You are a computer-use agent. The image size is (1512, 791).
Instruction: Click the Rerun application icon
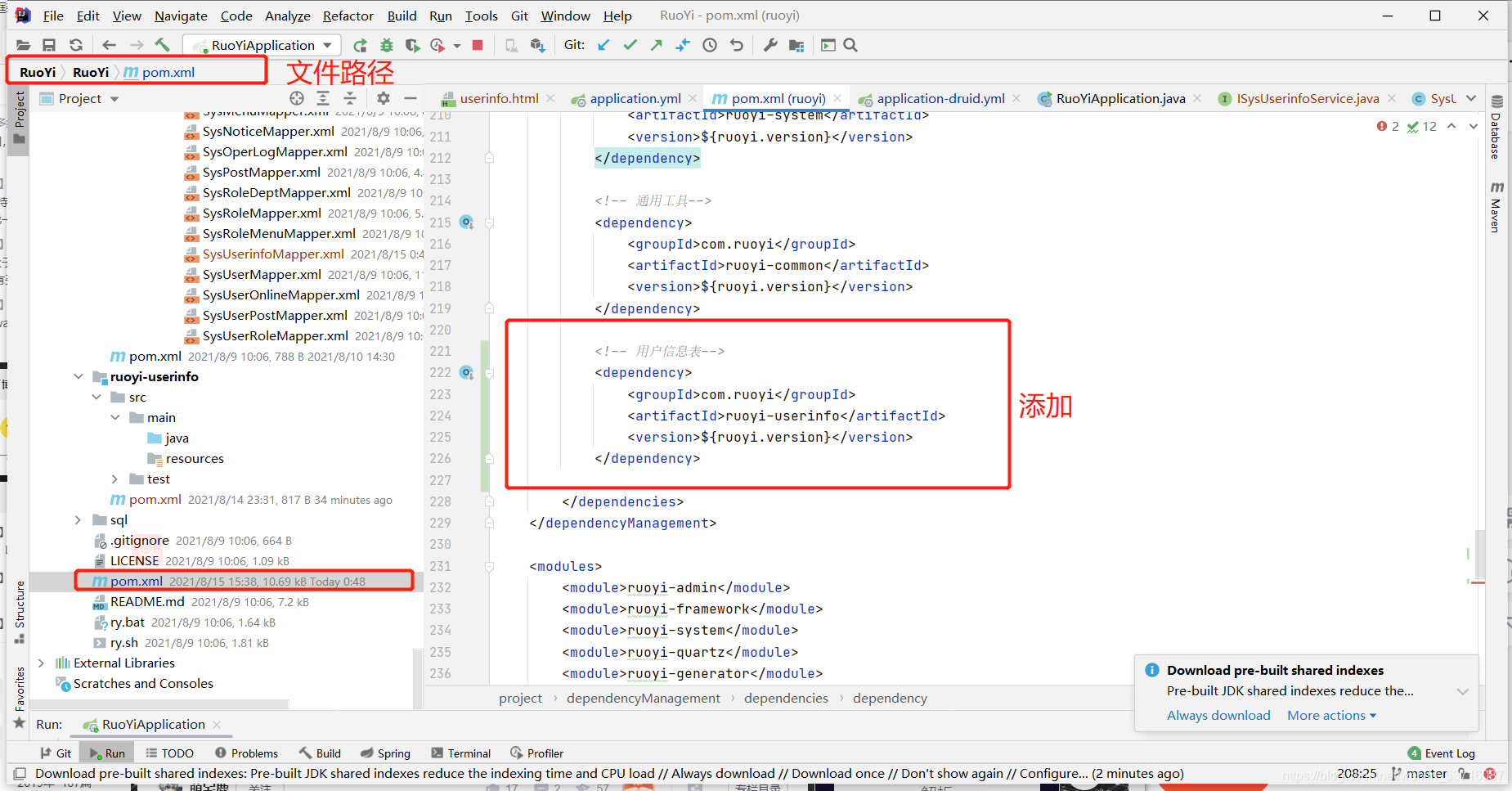point(360,46)
